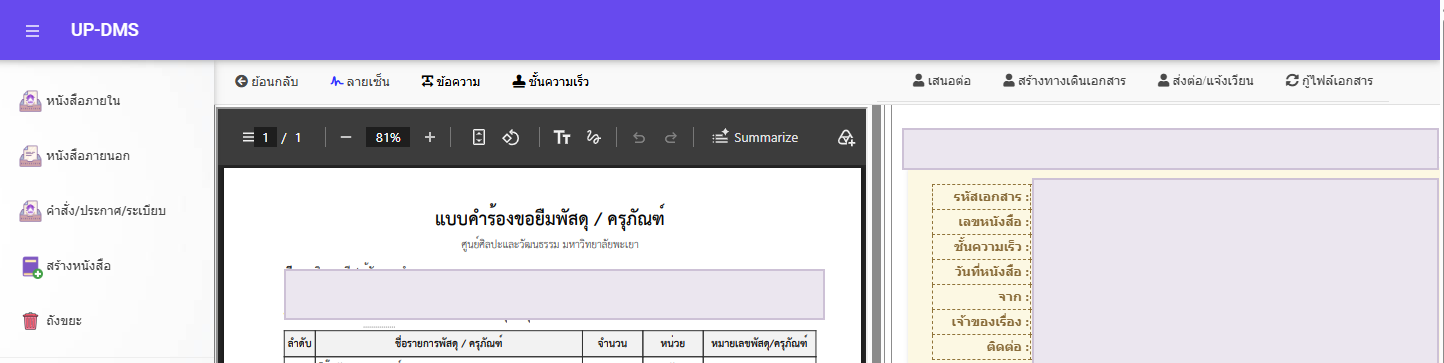
Task: Click the รหัสเอกสาร label
Action: pos(992,197)
